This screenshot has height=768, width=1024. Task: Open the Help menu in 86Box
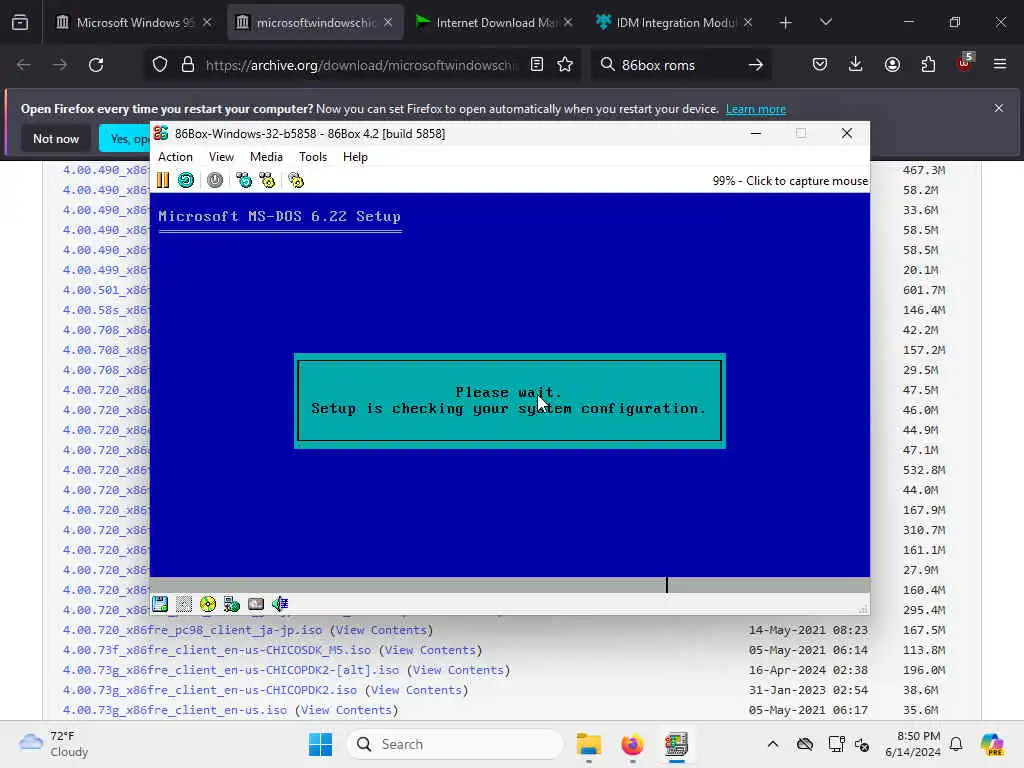(x=355, y=157)
